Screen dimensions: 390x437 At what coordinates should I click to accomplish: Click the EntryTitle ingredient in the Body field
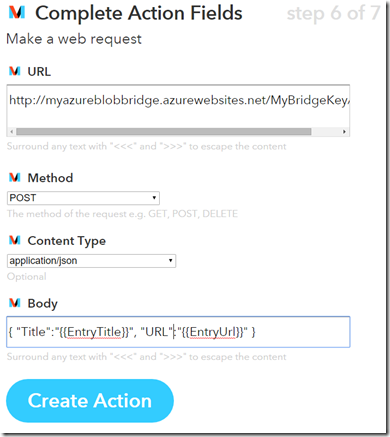coord(95,332)
